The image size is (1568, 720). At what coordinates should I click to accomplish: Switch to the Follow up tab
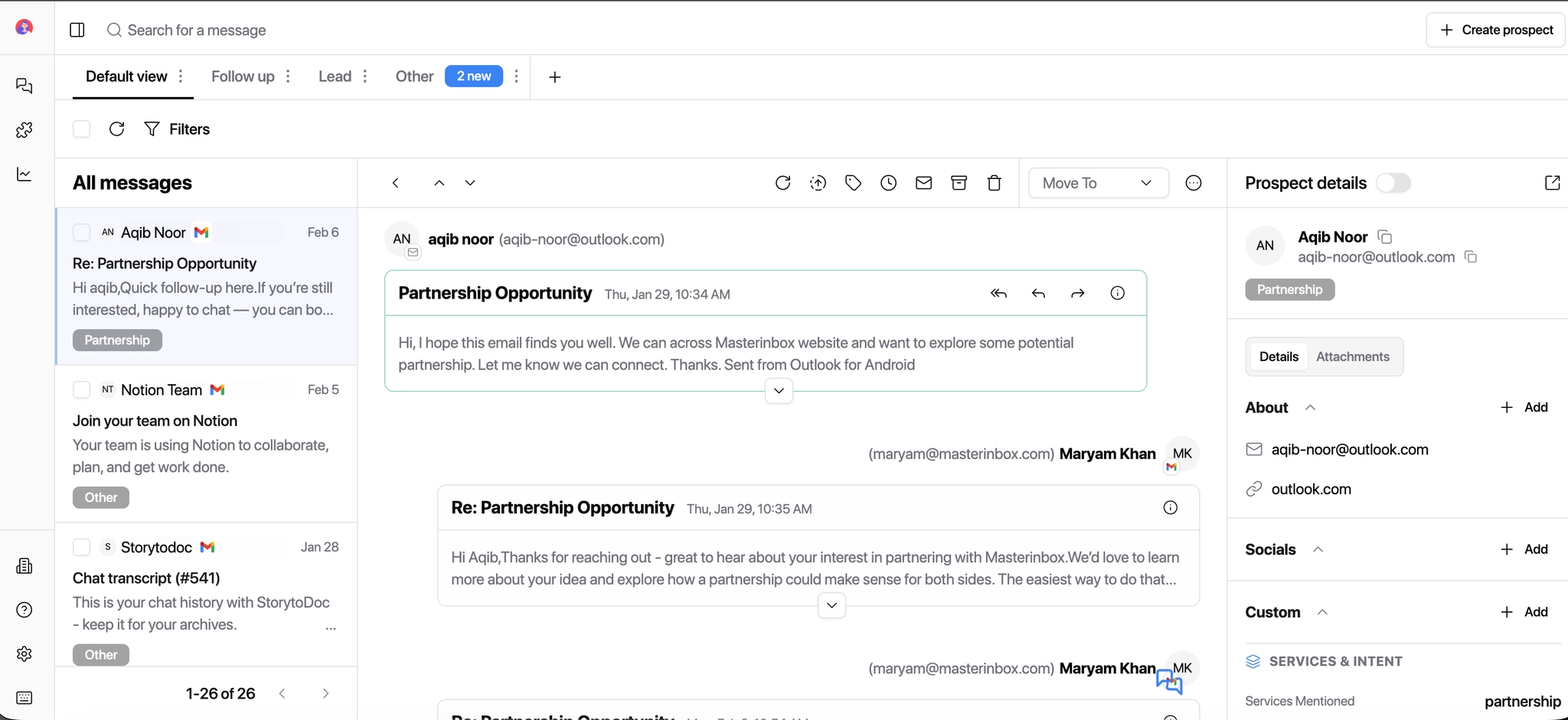click(x=243, y=77)
